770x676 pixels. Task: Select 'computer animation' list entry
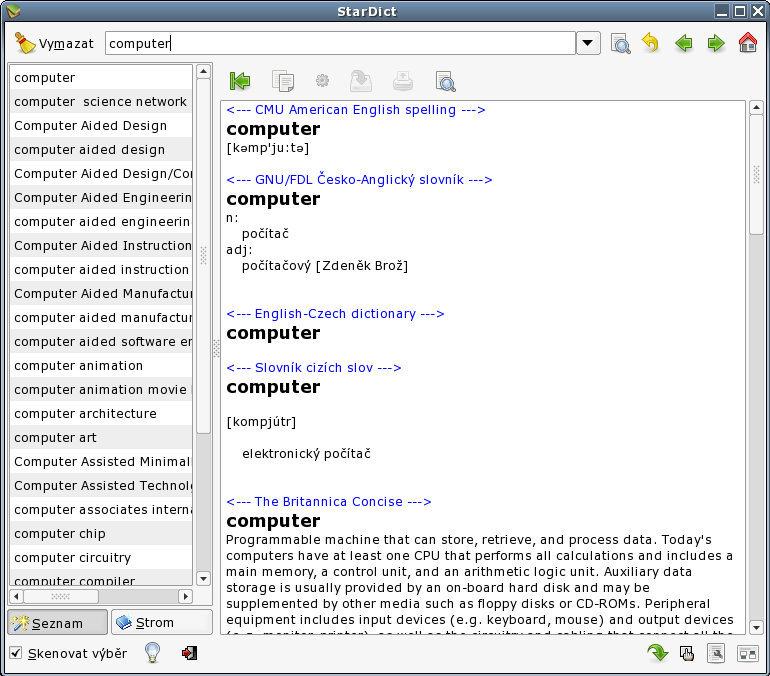101,366
